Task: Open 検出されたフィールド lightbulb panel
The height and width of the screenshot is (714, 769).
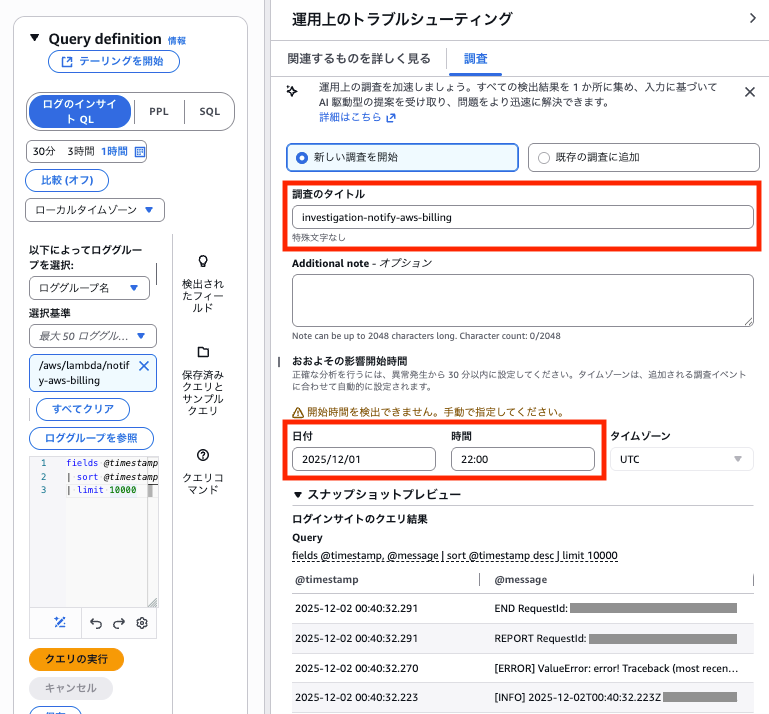Action: tap(203, 284)
